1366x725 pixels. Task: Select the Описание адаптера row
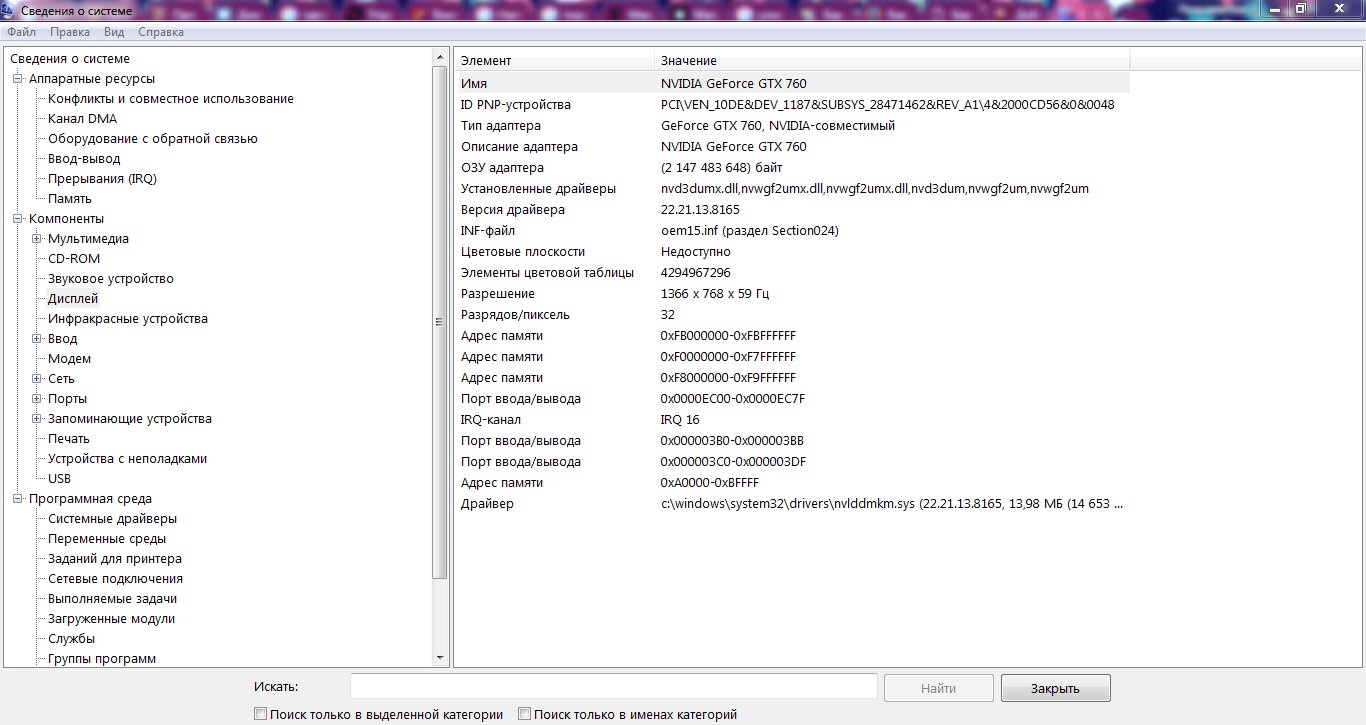[x=793, y=147]
